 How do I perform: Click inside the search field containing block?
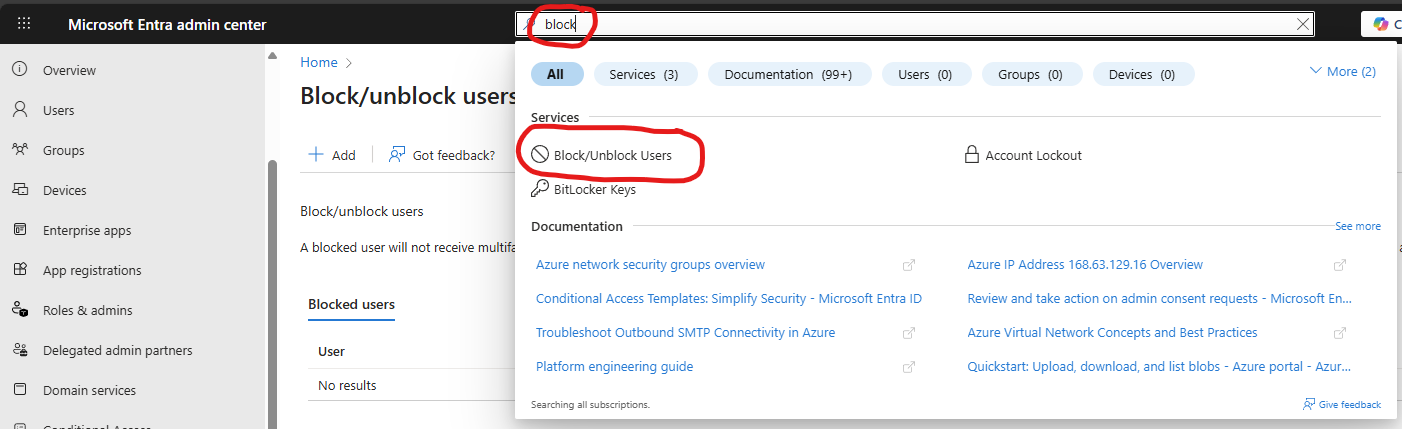click(x=914, y=24)
